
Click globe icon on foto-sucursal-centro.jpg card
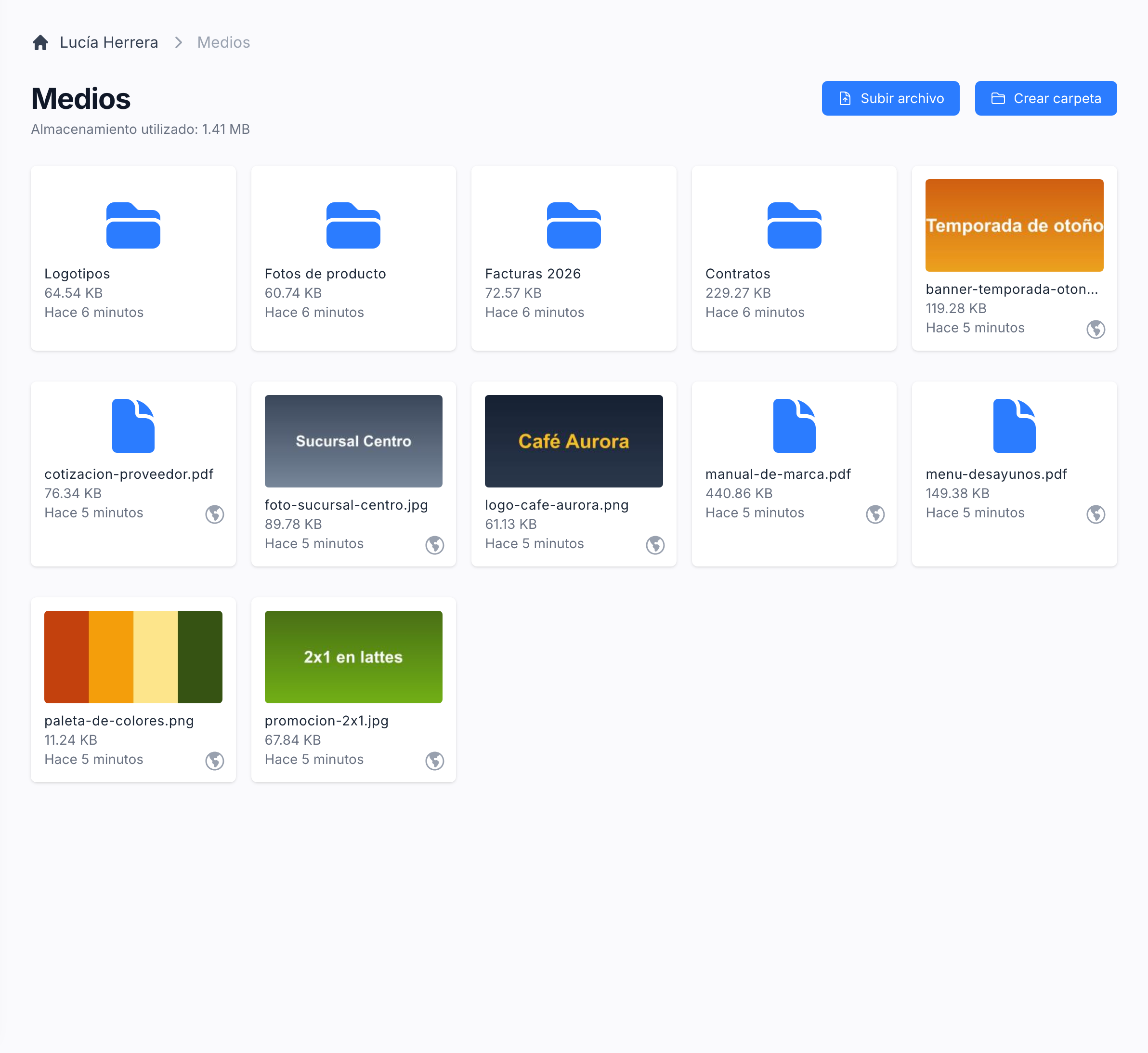435,545
